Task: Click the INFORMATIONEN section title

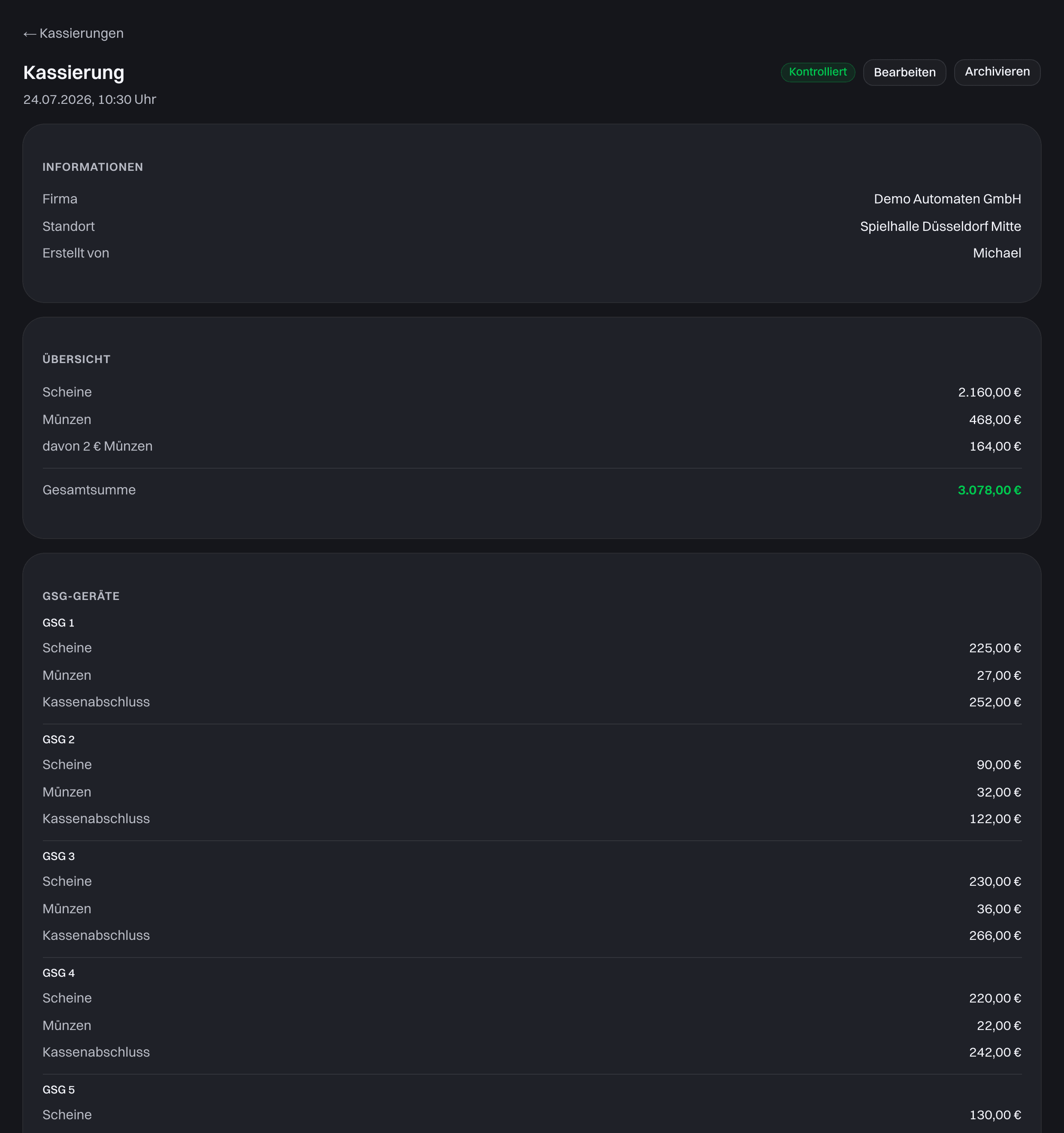Action: (93, 167)
